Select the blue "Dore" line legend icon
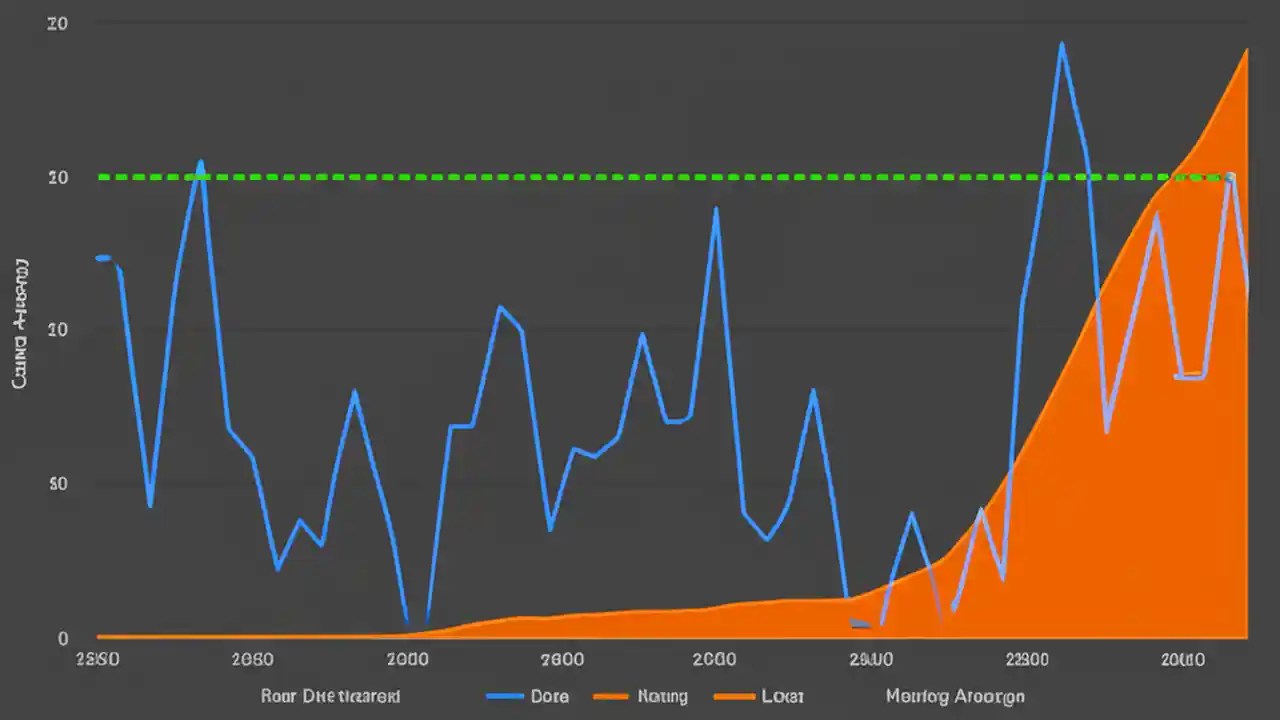Image resolution: width=1280 pixels, height=720 pixels. (503, 696)
